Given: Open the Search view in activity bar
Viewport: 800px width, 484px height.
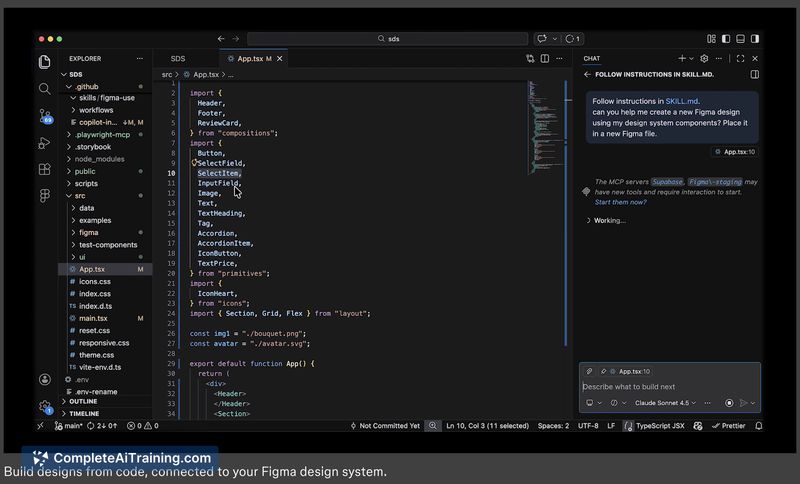Looking at the screenshot, I should [44, 89].
